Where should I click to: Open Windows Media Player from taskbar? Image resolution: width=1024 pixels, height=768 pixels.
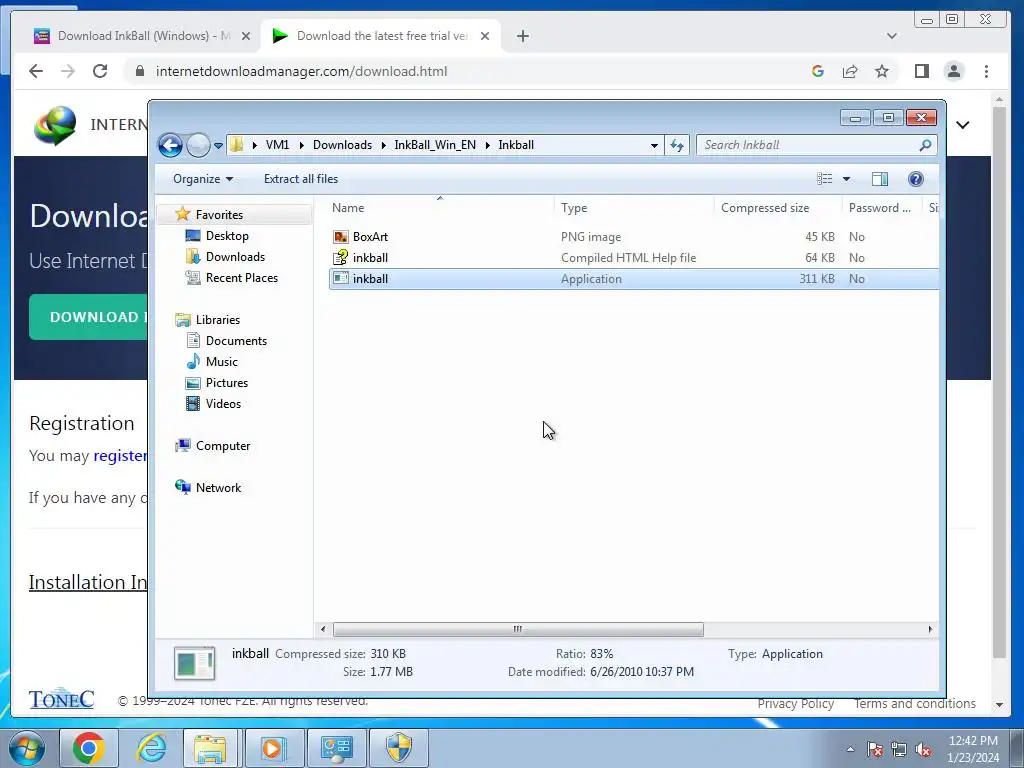pos(273,748)
